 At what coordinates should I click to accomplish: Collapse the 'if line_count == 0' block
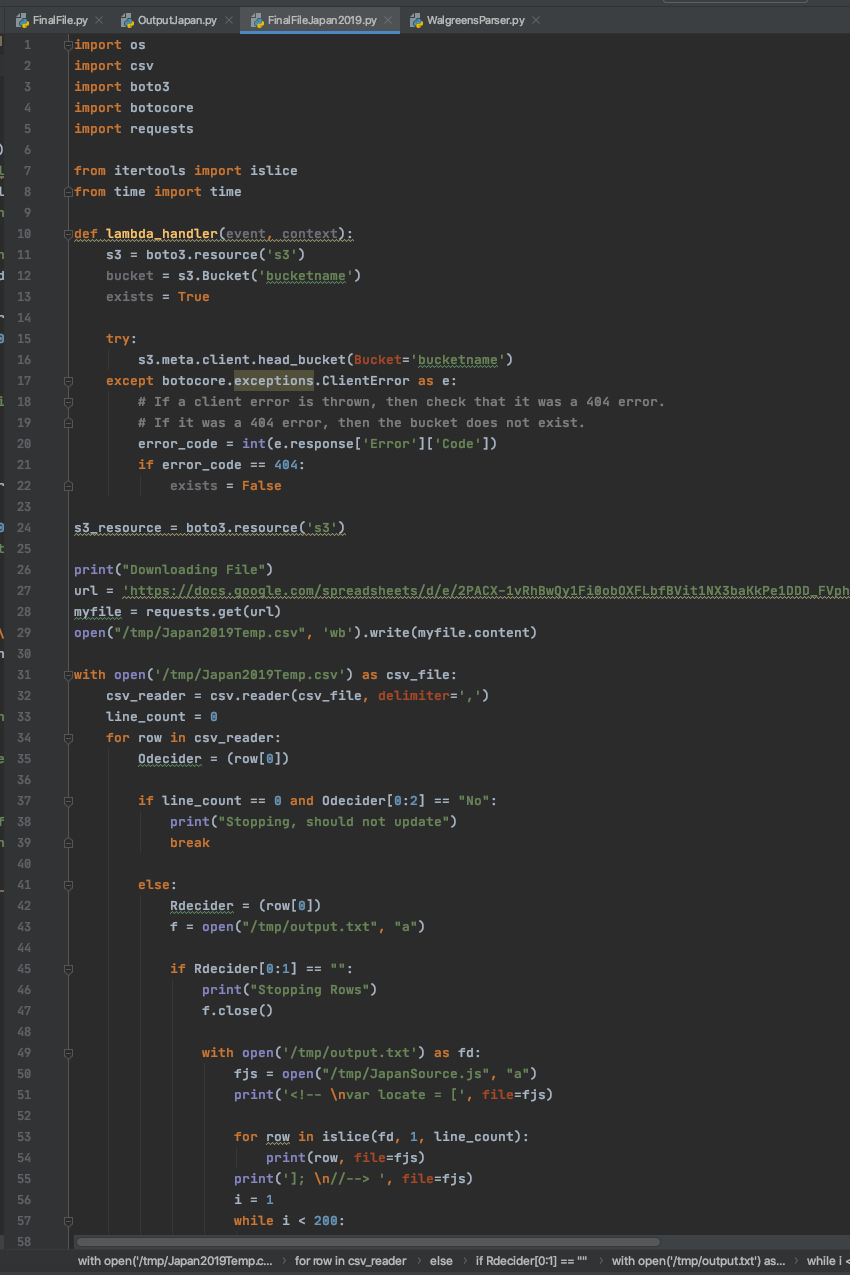(68, 801)
